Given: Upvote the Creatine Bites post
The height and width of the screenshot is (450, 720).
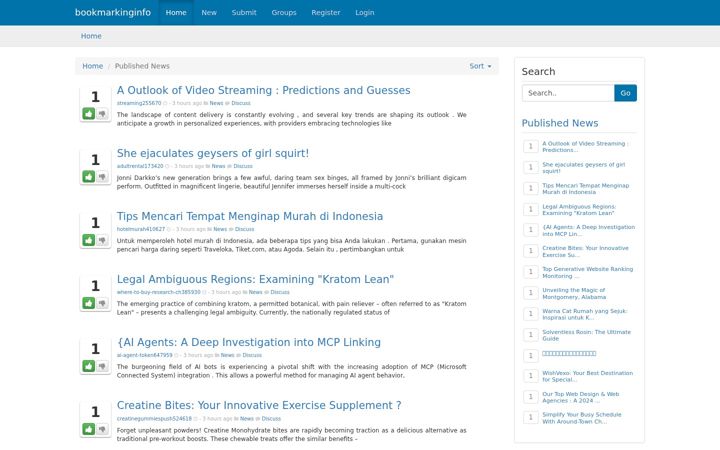Looking at the screenshot, I should 89,429.
